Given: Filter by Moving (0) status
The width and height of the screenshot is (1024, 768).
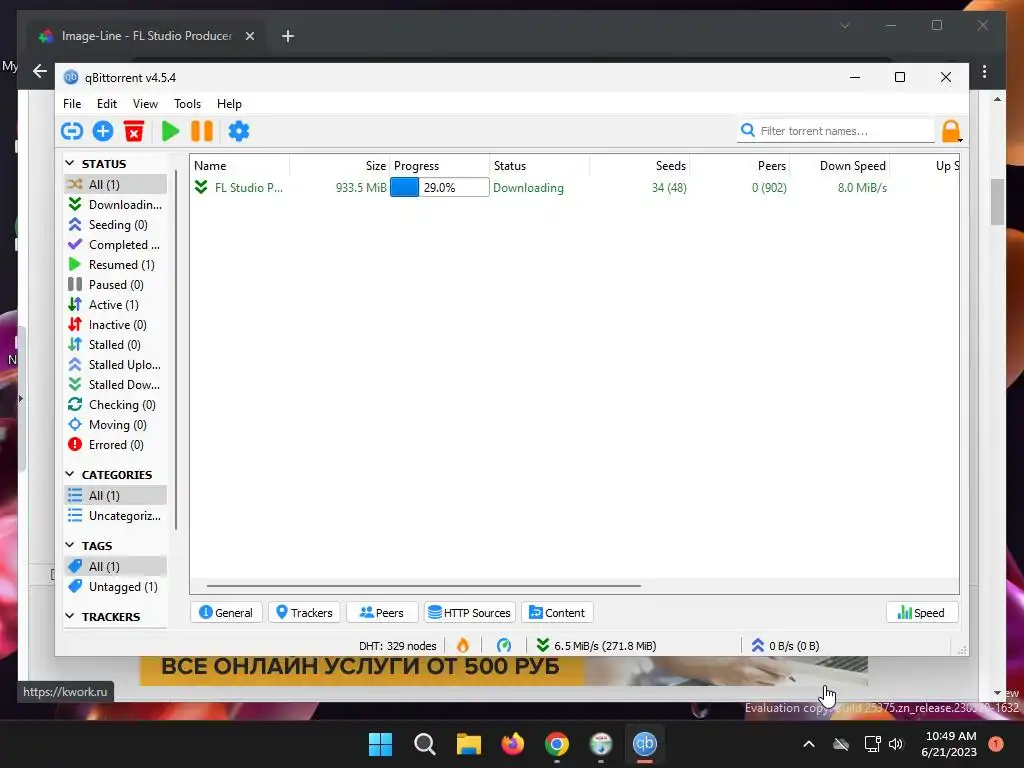Looking at the screenshot, I should point(116,425).
